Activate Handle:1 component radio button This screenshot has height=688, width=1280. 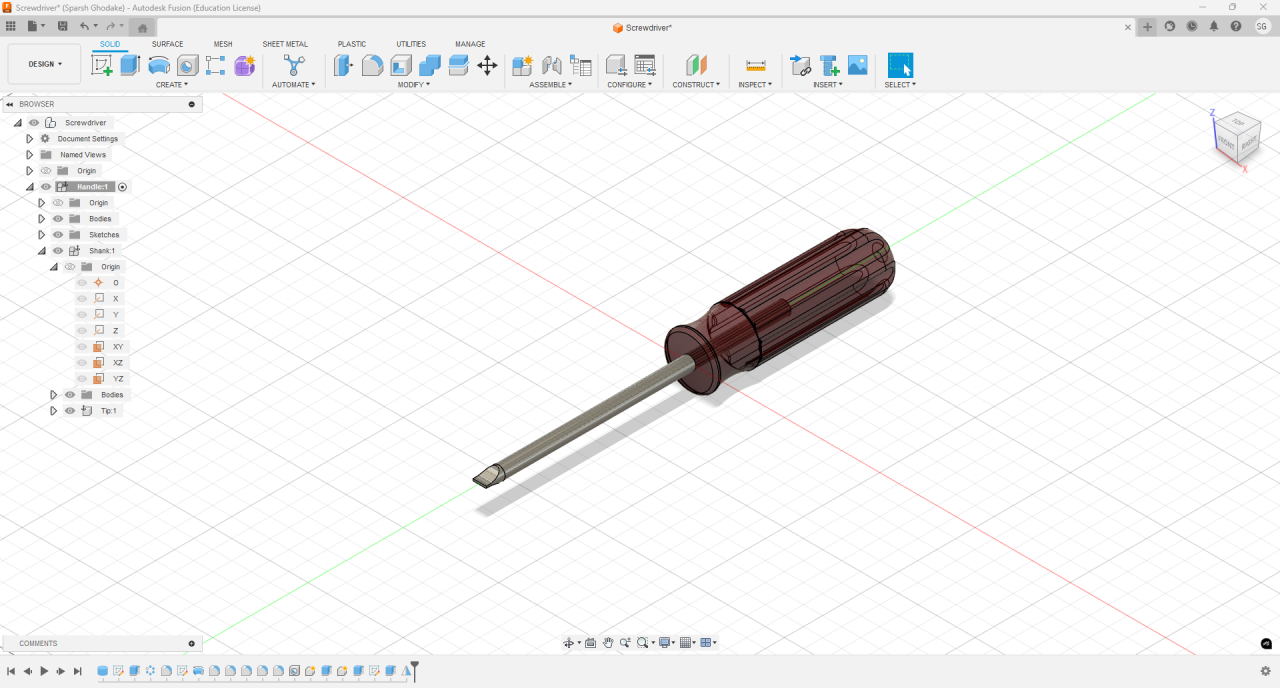point(123,187)
